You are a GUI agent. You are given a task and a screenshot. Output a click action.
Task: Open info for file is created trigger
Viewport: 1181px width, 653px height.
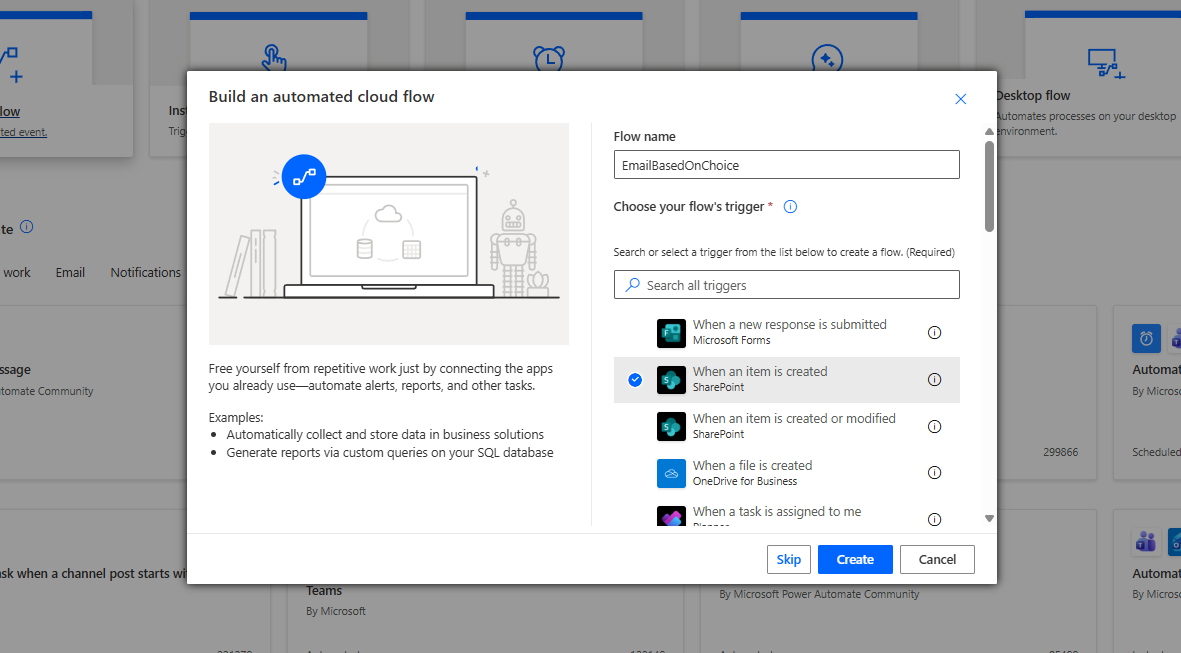coord(934,473)
